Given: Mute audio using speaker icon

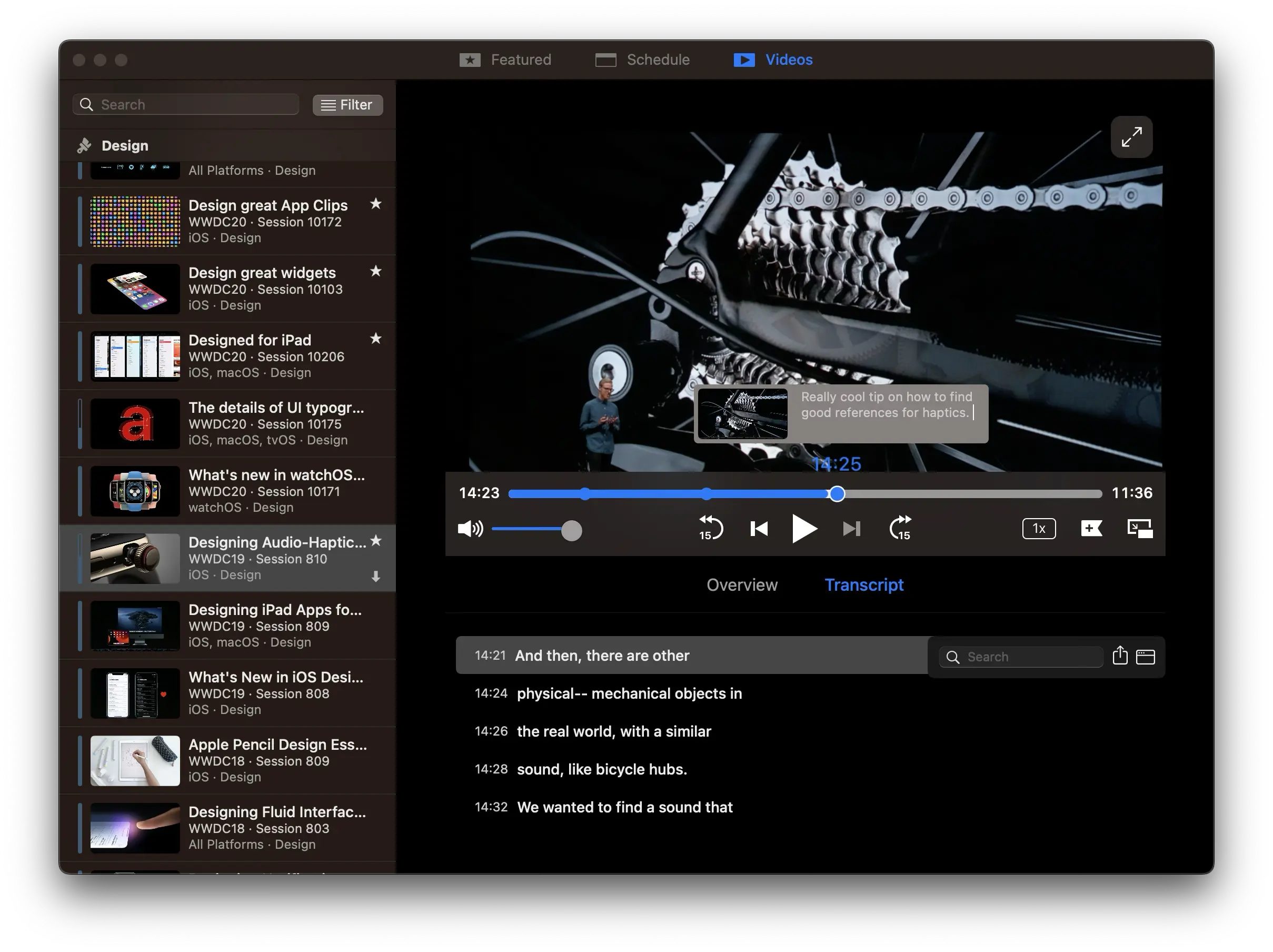Looking at the screenshot, I should click(x=470, y=528).
